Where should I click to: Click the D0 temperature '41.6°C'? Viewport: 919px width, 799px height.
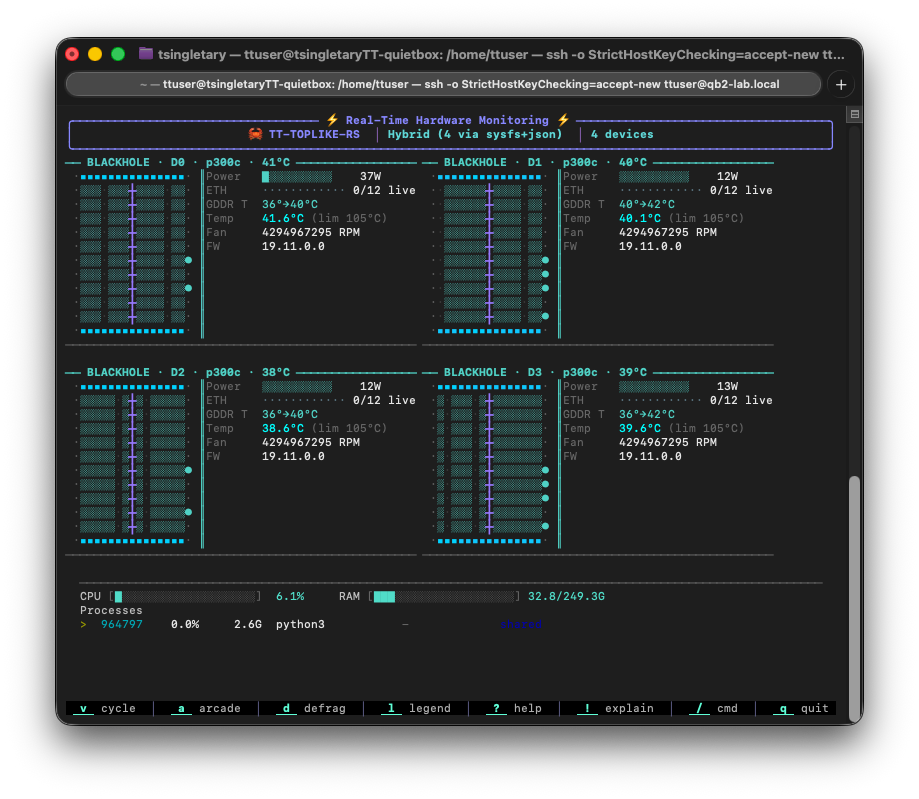coord(283,218)
